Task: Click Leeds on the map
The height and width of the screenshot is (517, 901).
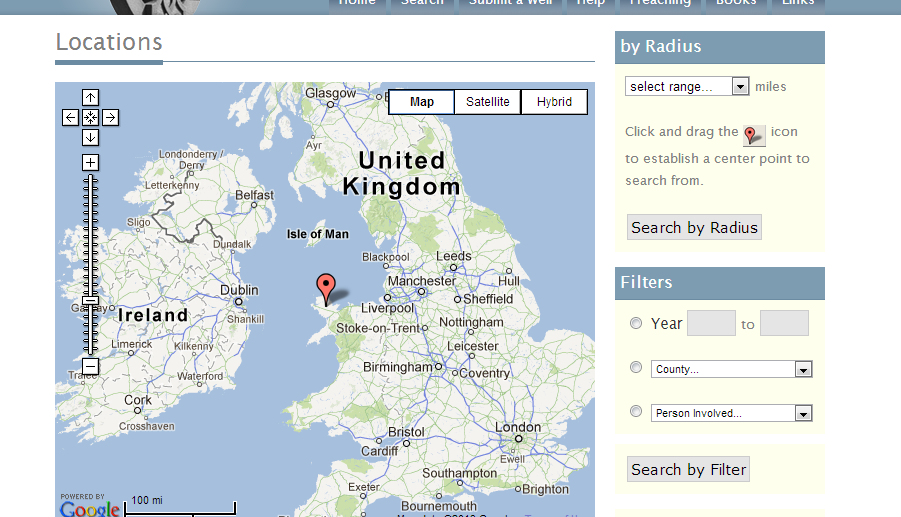Action: [x=454, y=256]
